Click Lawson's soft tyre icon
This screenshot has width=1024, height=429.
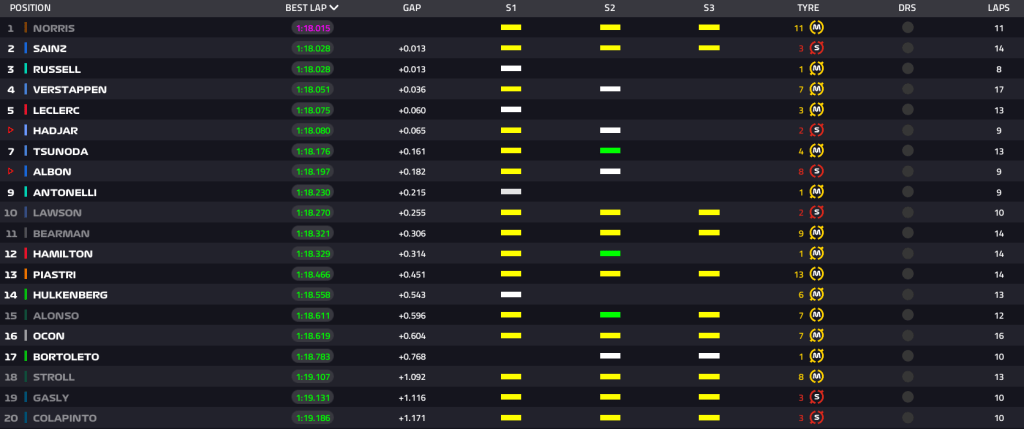pyautogui.click(x=816, y=212)
